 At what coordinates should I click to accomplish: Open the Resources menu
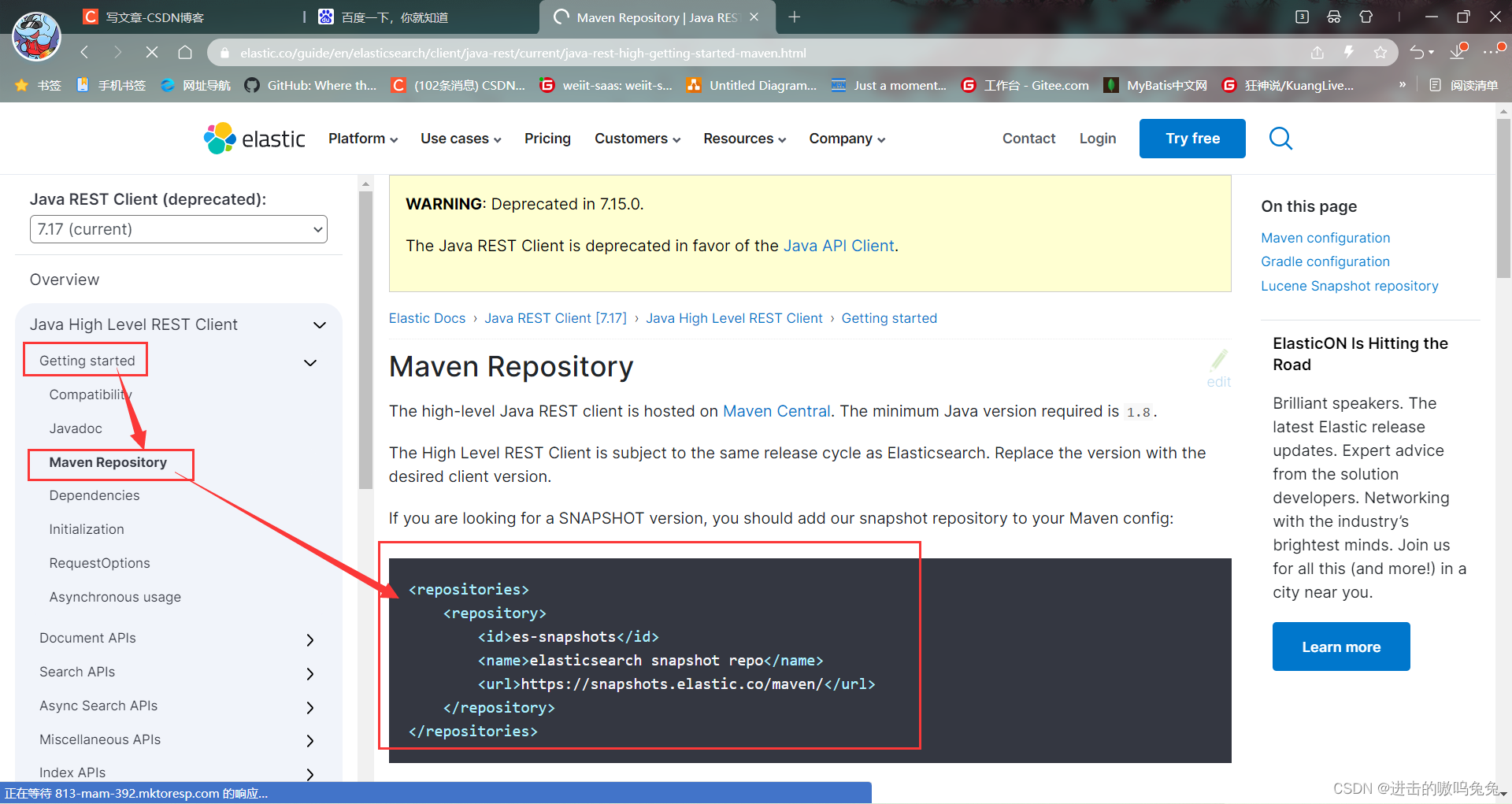click(x=744, y=139)
